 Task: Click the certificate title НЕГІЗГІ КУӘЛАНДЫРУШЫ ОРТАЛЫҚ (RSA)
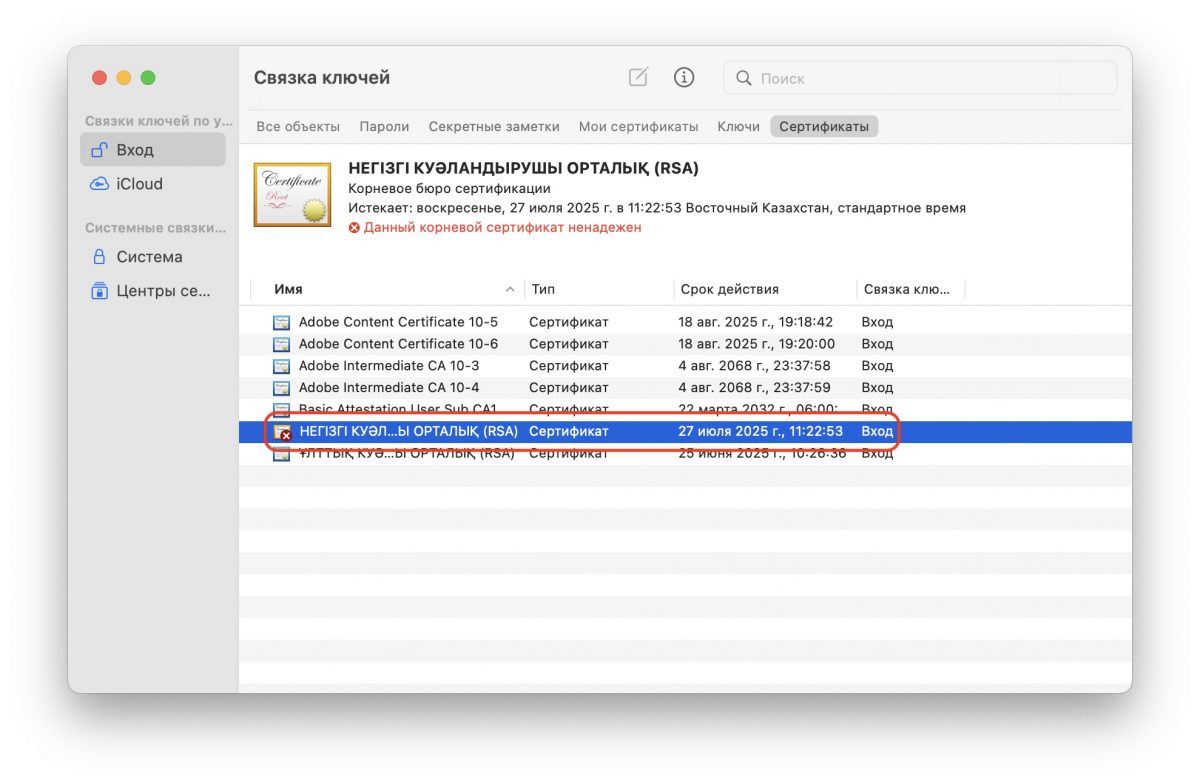[523, 168]
